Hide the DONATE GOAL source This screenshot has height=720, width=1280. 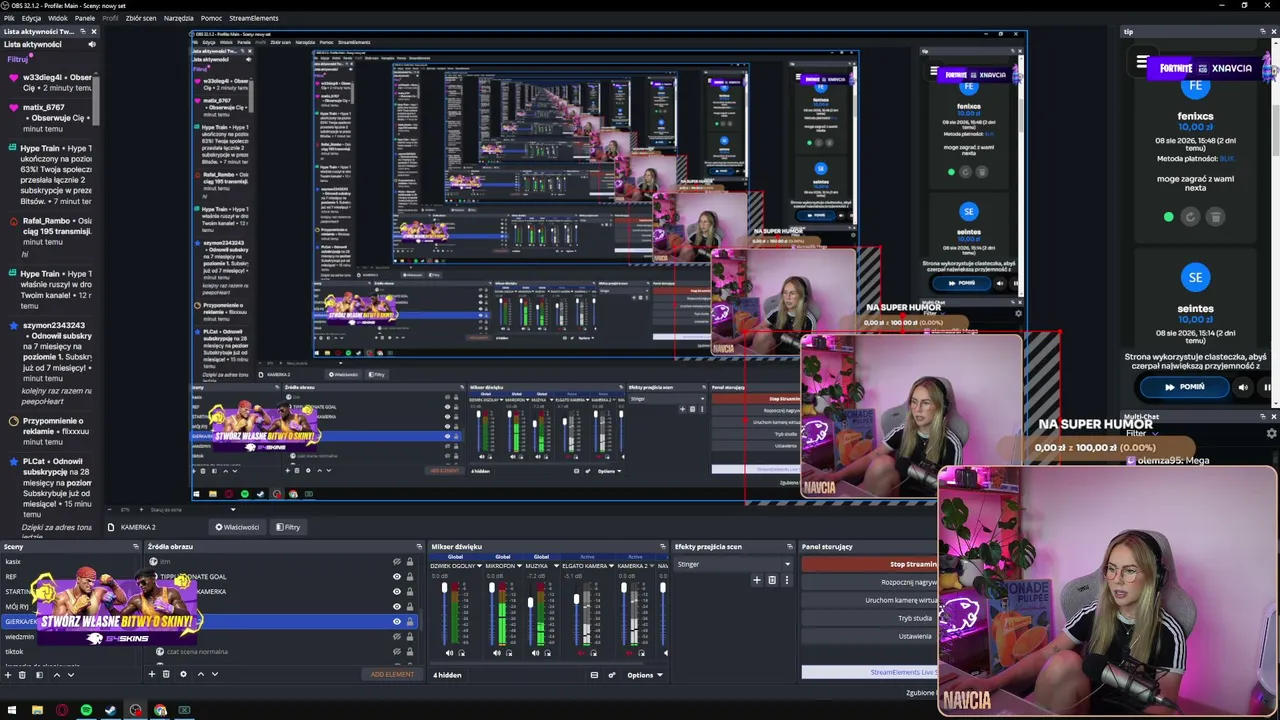pos(397,577)
